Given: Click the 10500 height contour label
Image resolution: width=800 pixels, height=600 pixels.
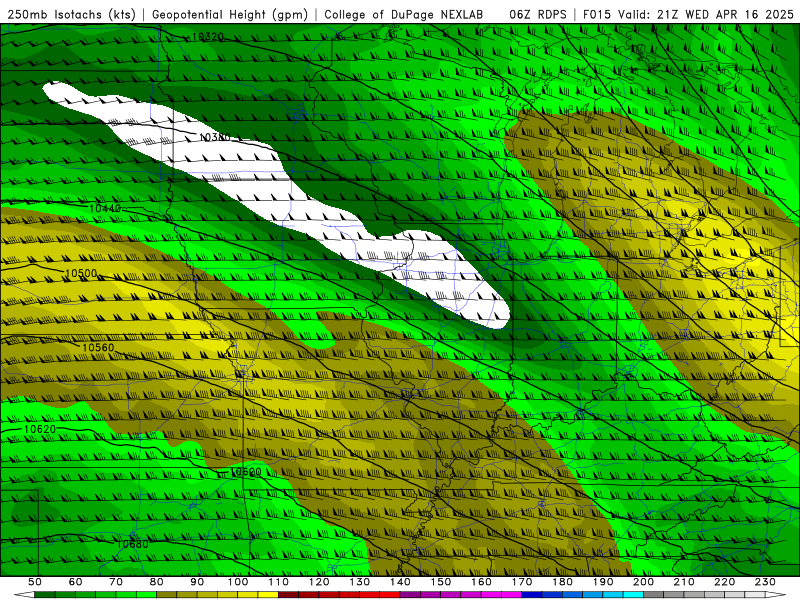Looking at the screenshot, I should click(x=81, y=273).
